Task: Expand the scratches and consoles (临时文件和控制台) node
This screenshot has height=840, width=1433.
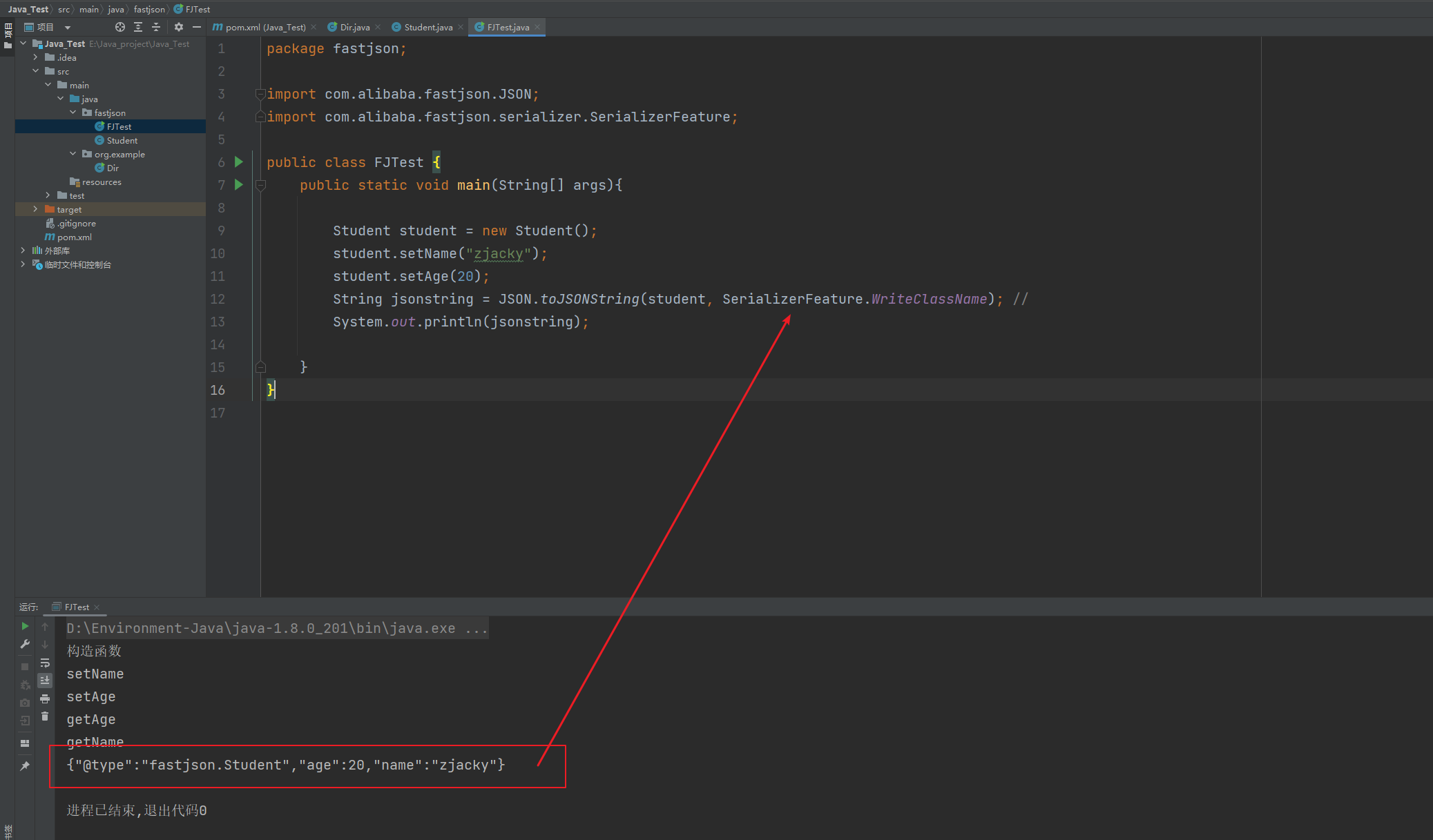Action: coord(23,264)
